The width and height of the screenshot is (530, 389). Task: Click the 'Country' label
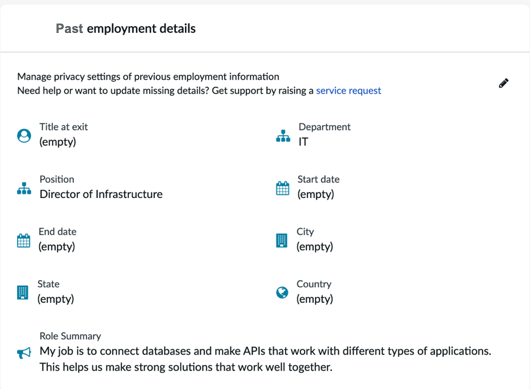[x=314, y=284]
